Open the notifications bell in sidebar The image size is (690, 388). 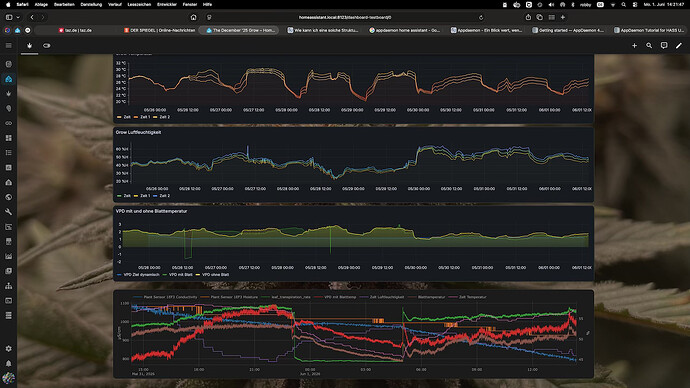[x=8, y=363]
